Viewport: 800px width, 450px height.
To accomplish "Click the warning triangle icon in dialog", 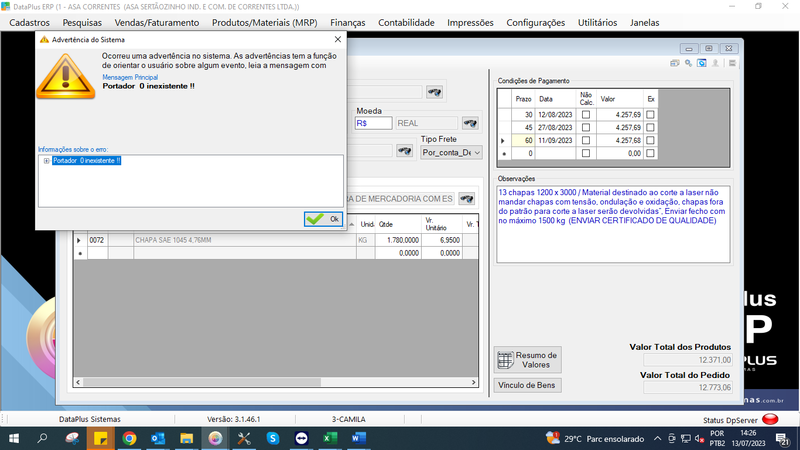I will [65, 77].
